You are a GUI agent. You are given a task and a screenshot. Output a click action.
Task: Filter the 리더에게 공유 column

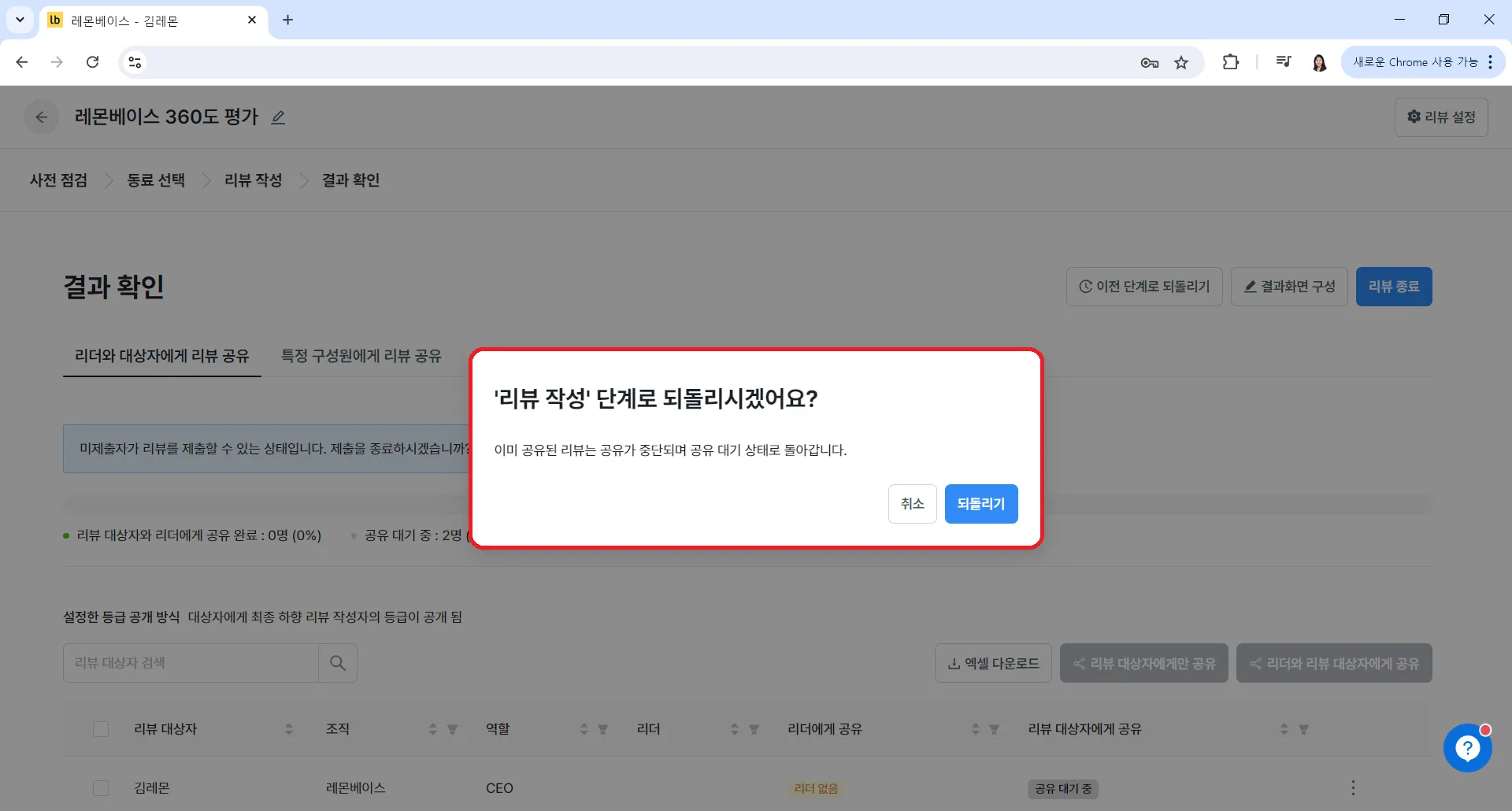pyautogui.click(x=994, y=730)
